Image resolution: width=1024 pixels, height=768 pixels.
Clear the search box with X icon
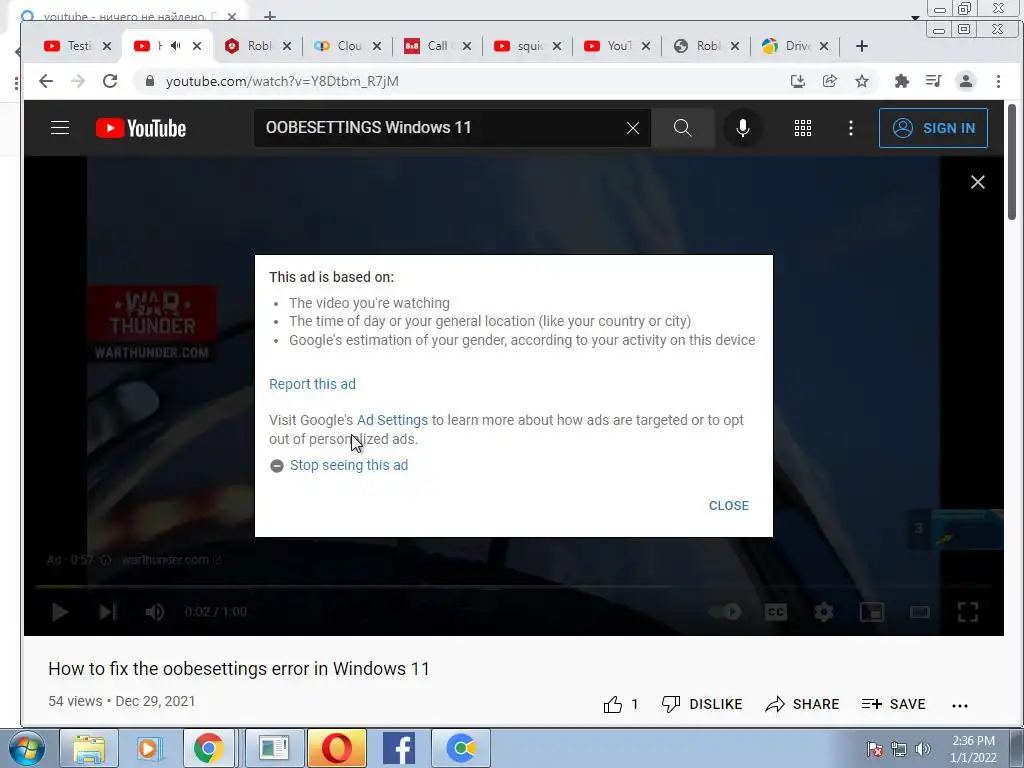[x=633, y=128]
